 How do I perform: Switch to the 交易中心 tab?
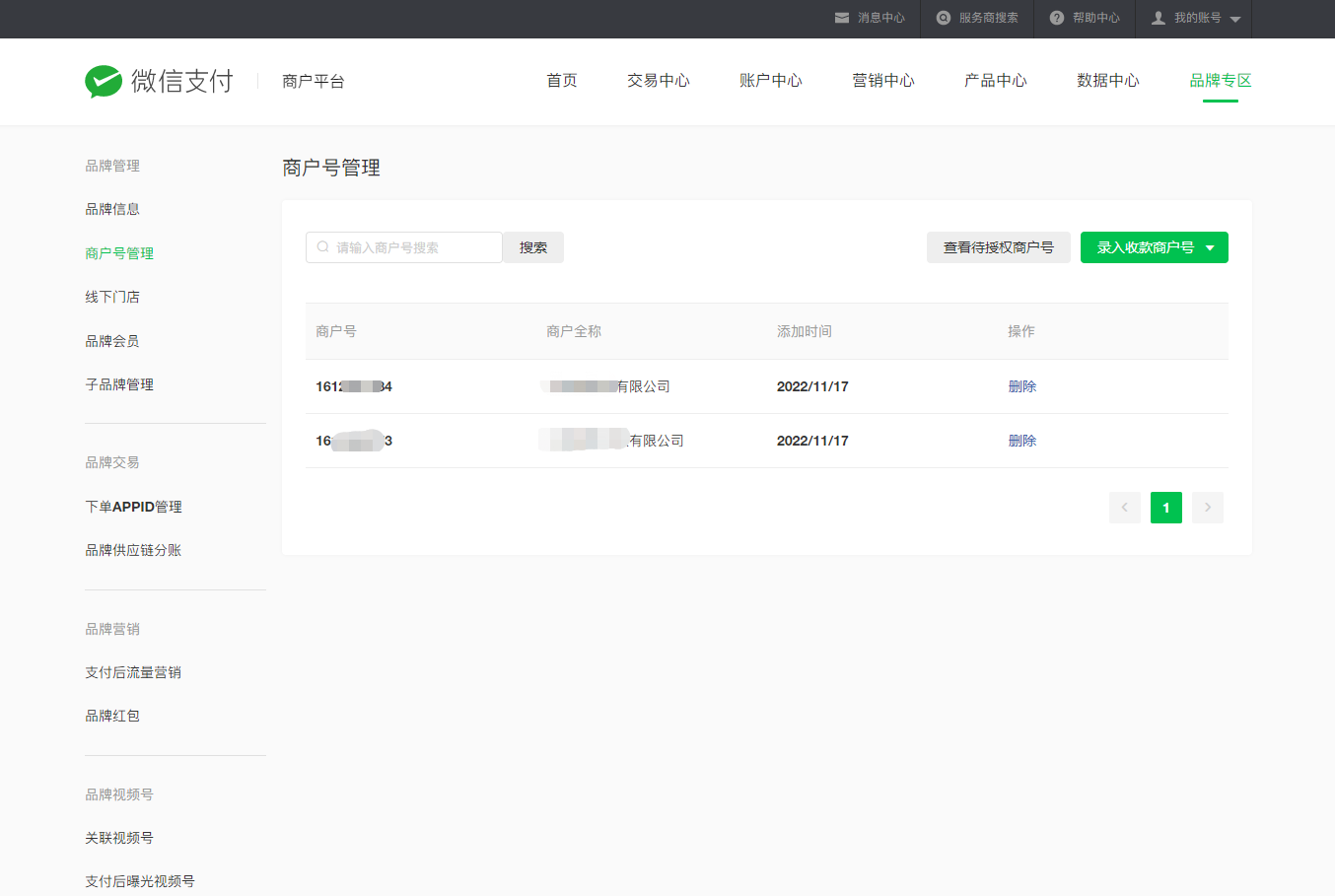tap(659, 81)
